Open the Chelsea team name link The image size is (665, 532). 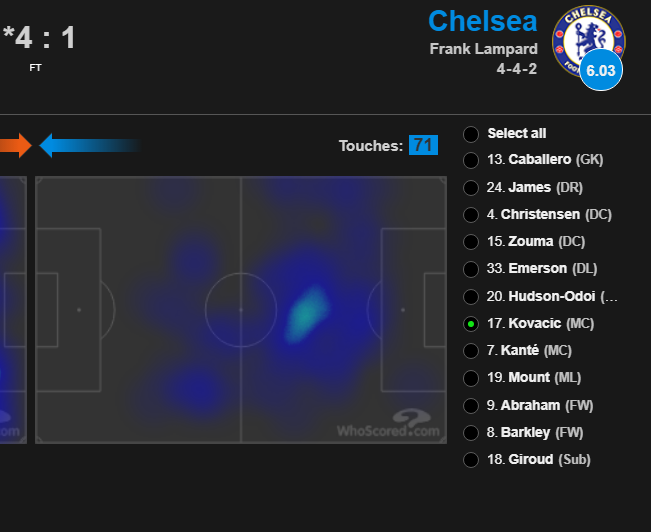[483, 21]
